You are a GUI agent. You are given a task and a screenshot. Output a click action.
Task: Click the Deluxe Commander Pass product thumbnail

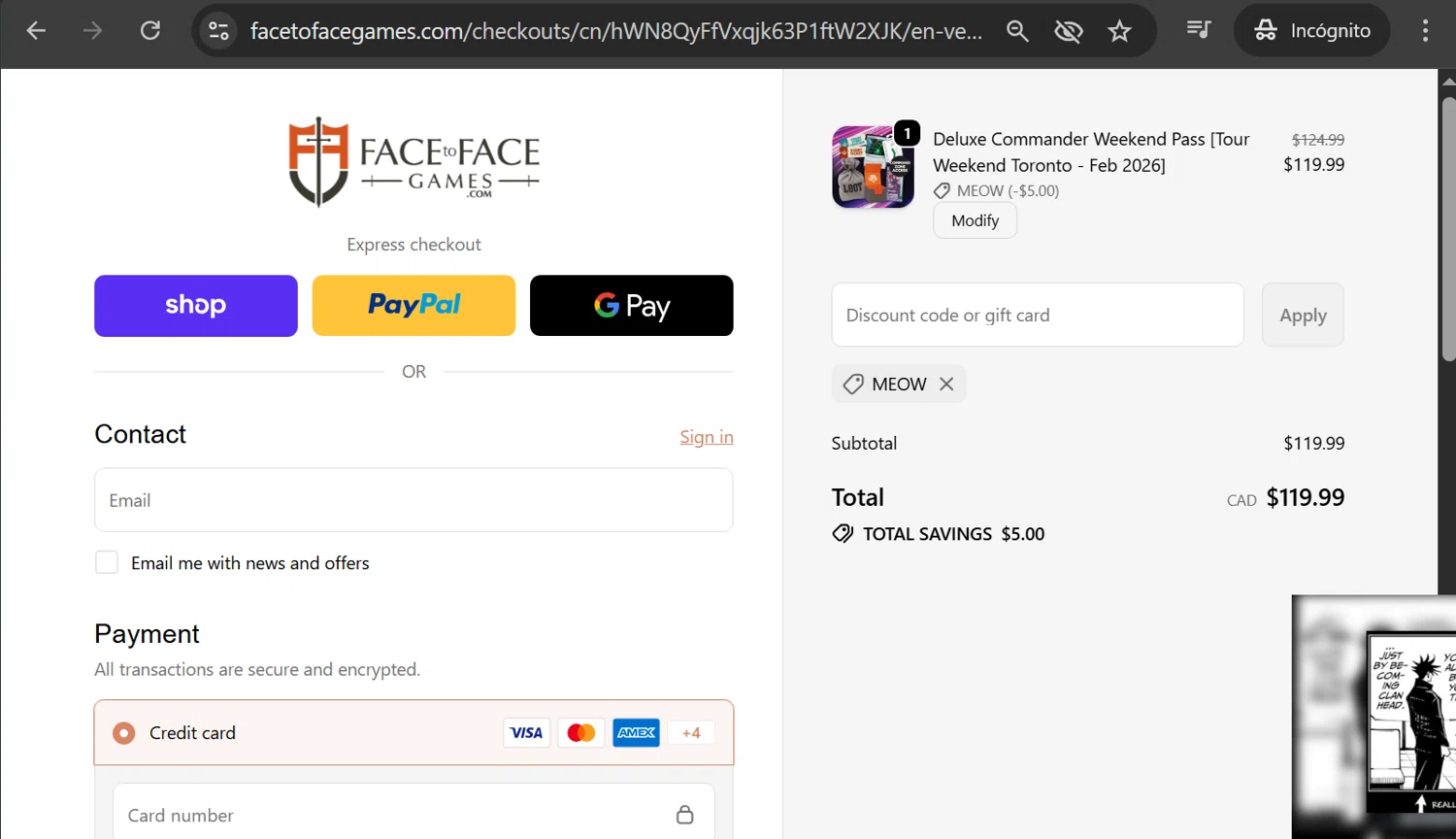click(x=873, y=167)
